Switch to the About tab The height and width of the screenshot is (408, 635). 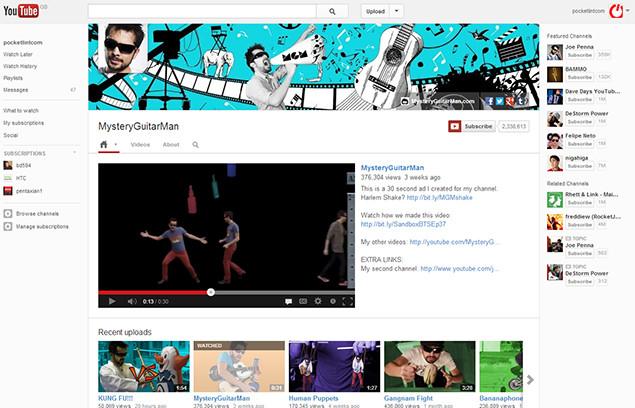coord(171,145)
